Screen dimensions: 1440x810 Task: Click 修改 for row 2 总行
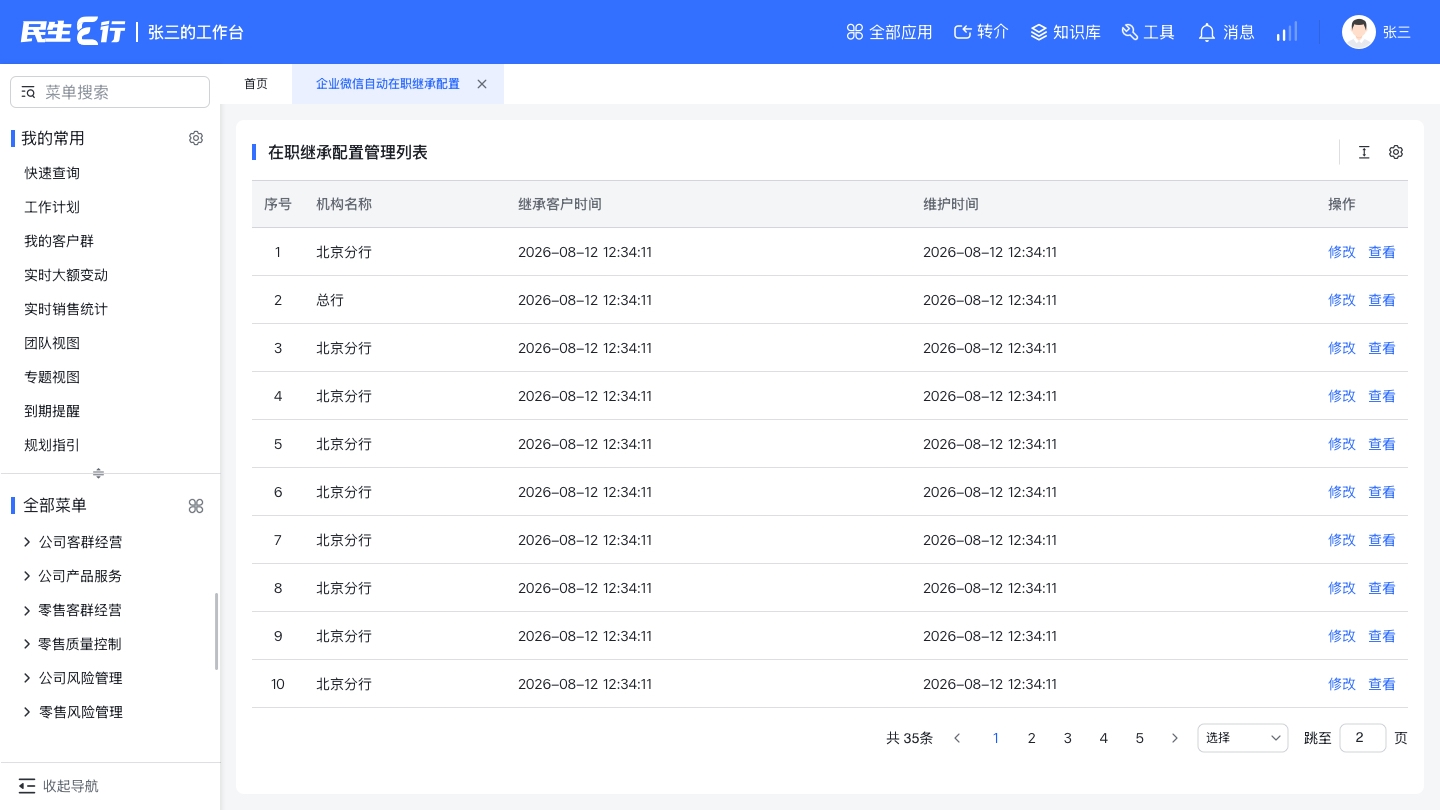tap(1342, 300)
